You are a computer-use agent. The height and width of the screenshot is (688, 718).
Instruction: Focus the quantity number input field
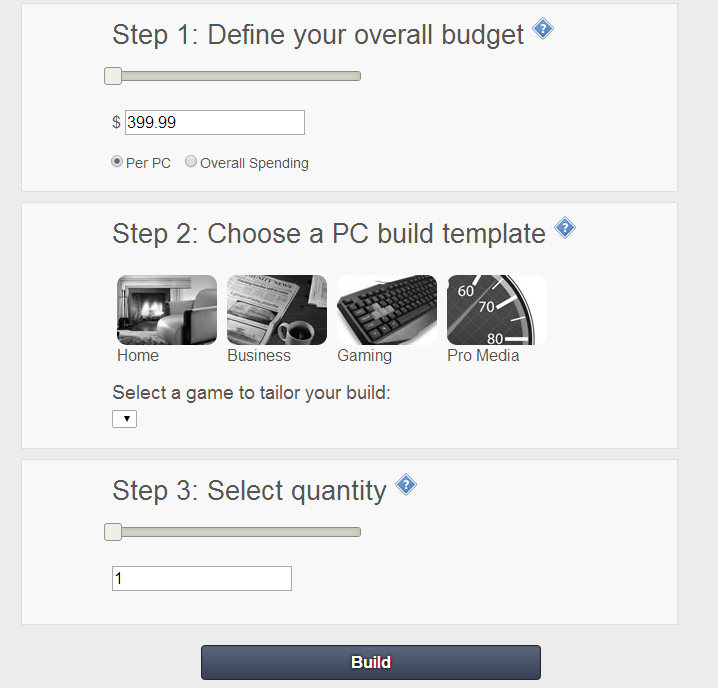tap(201, 578)
